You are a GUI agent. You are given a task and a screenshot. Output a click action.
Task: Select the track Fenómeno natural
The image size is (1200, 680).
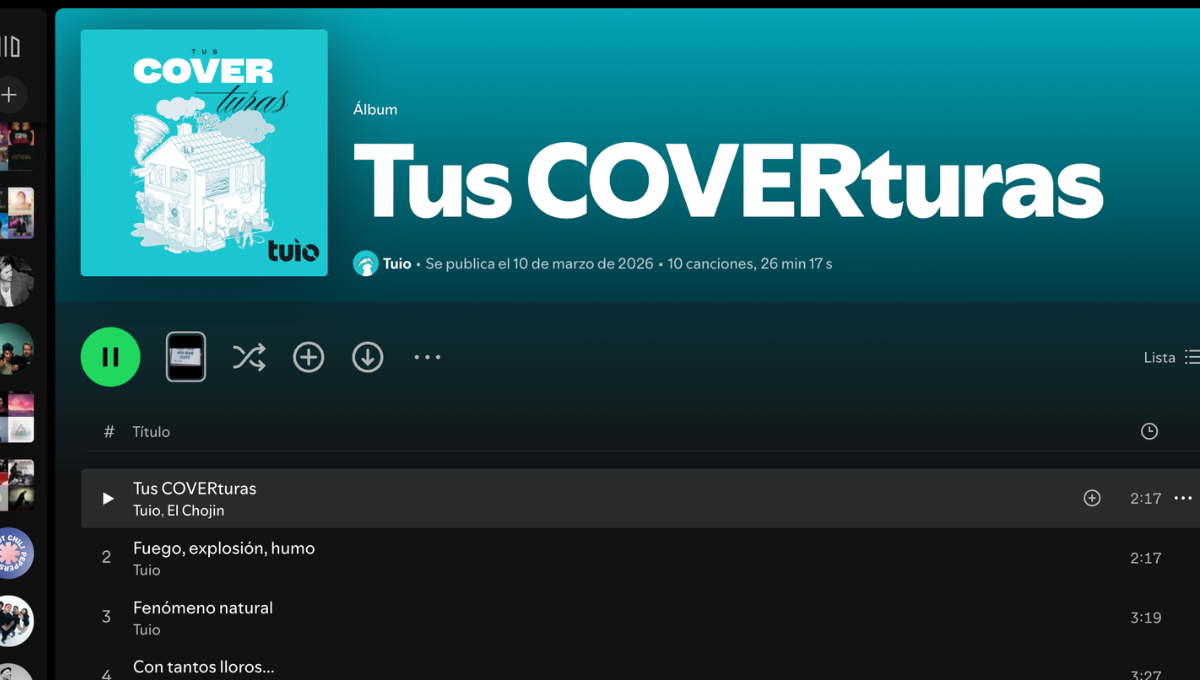coord(203,608)
